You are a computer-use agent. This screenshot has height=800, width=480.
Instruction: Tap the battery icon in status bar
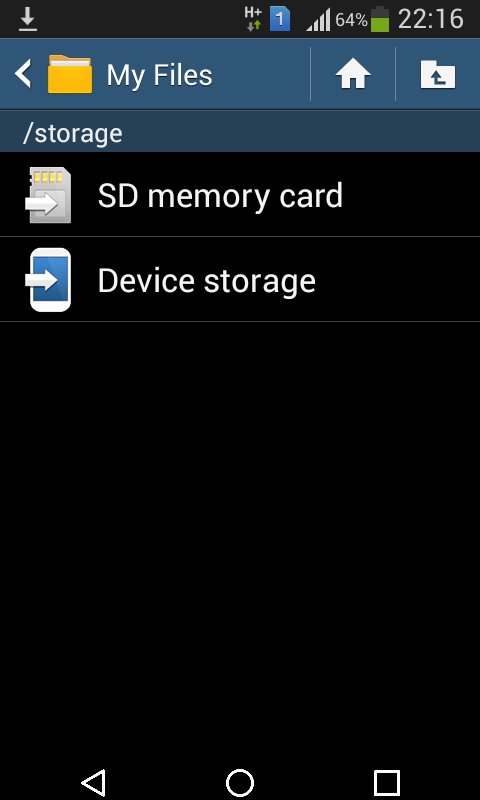(380, 19)
